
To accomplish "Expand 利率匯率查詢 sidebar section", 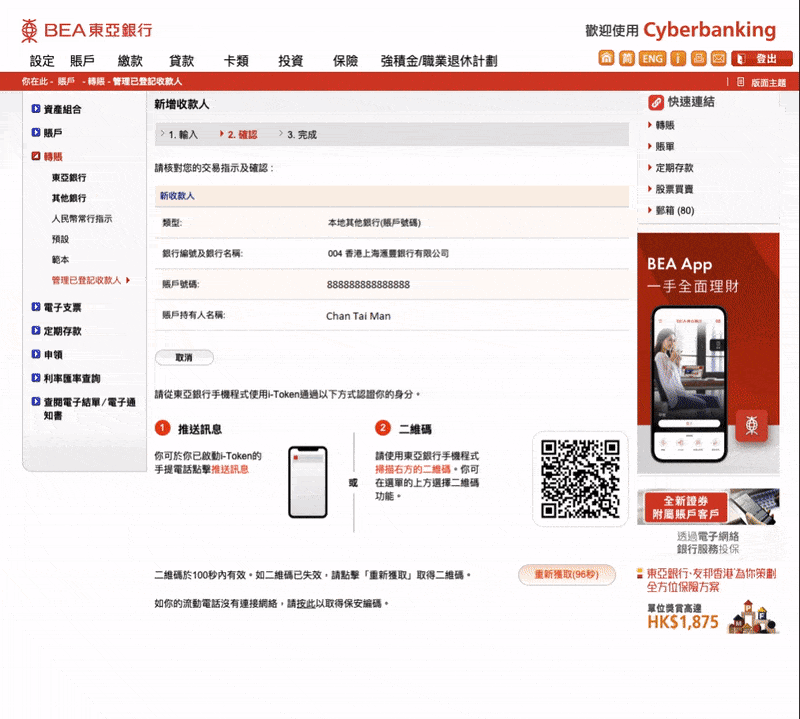I will 36,378.
